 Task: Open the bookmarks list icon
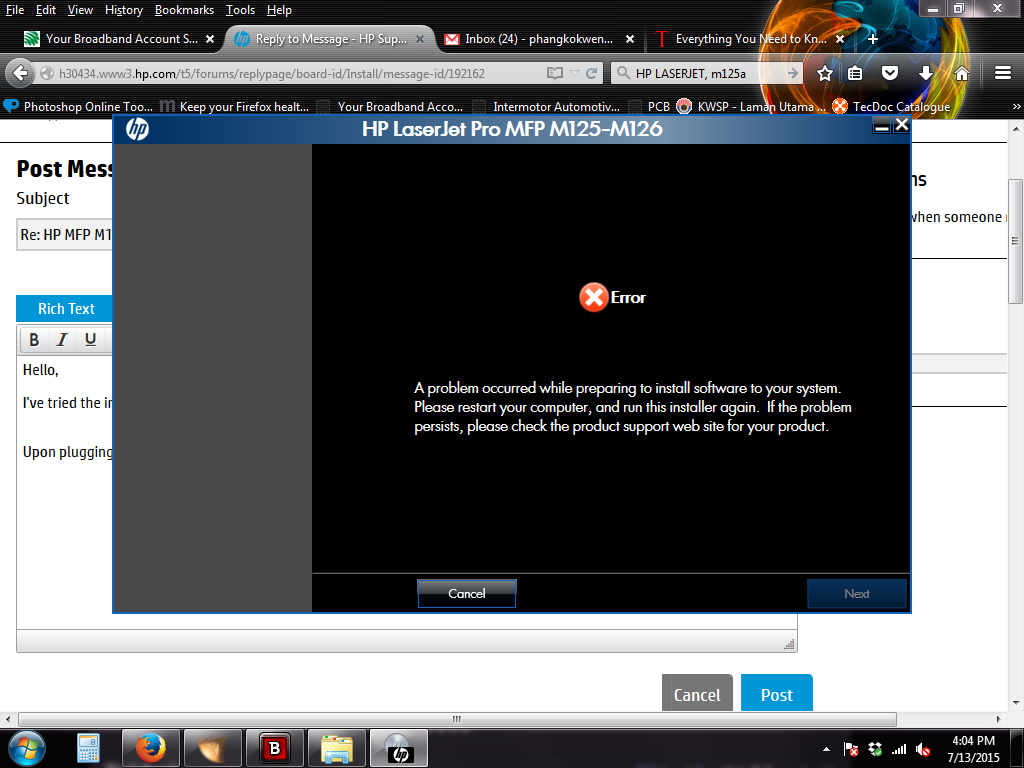(x=855, y=73)
